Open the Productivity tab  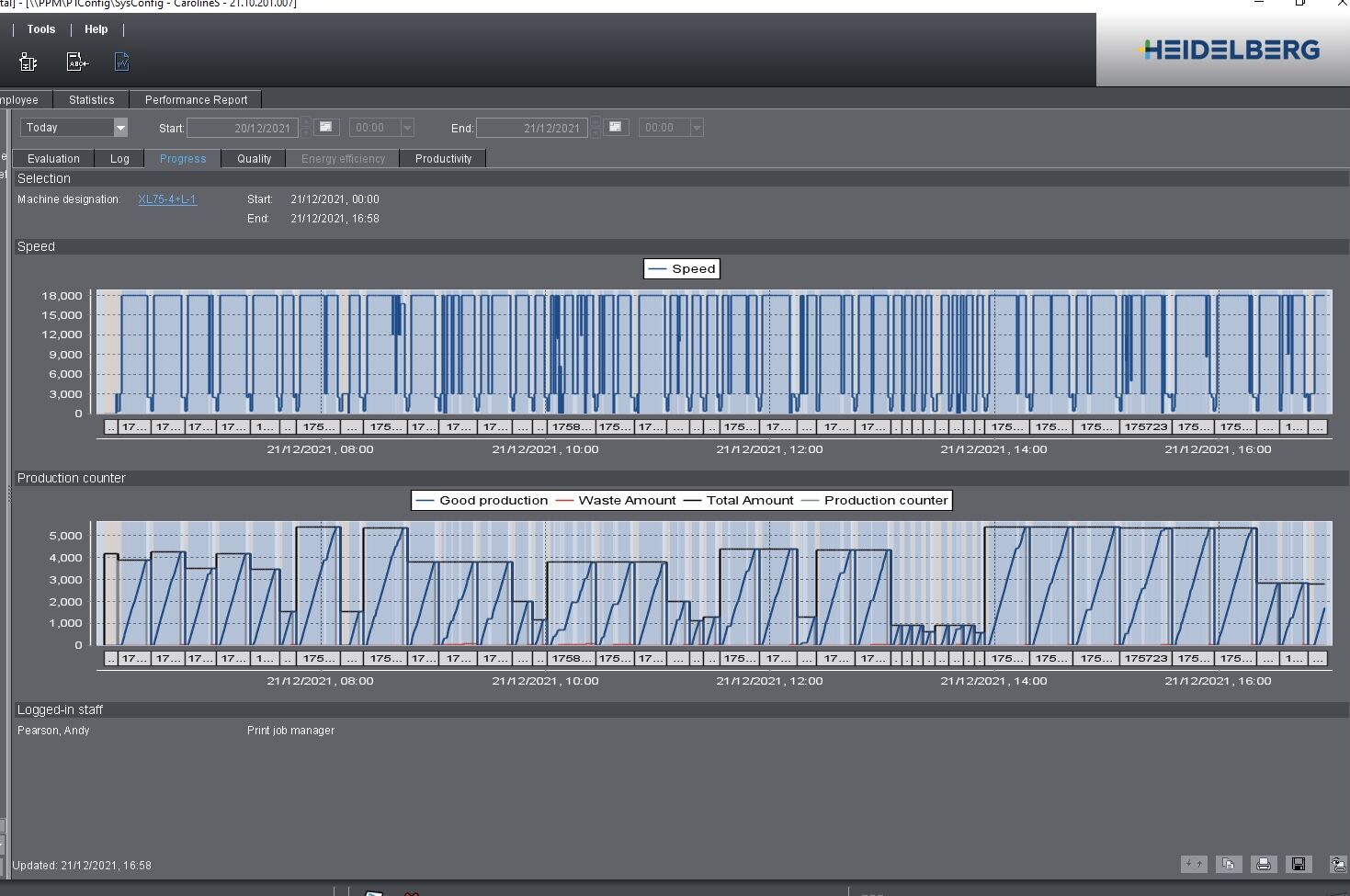click(x=443, y=159)
